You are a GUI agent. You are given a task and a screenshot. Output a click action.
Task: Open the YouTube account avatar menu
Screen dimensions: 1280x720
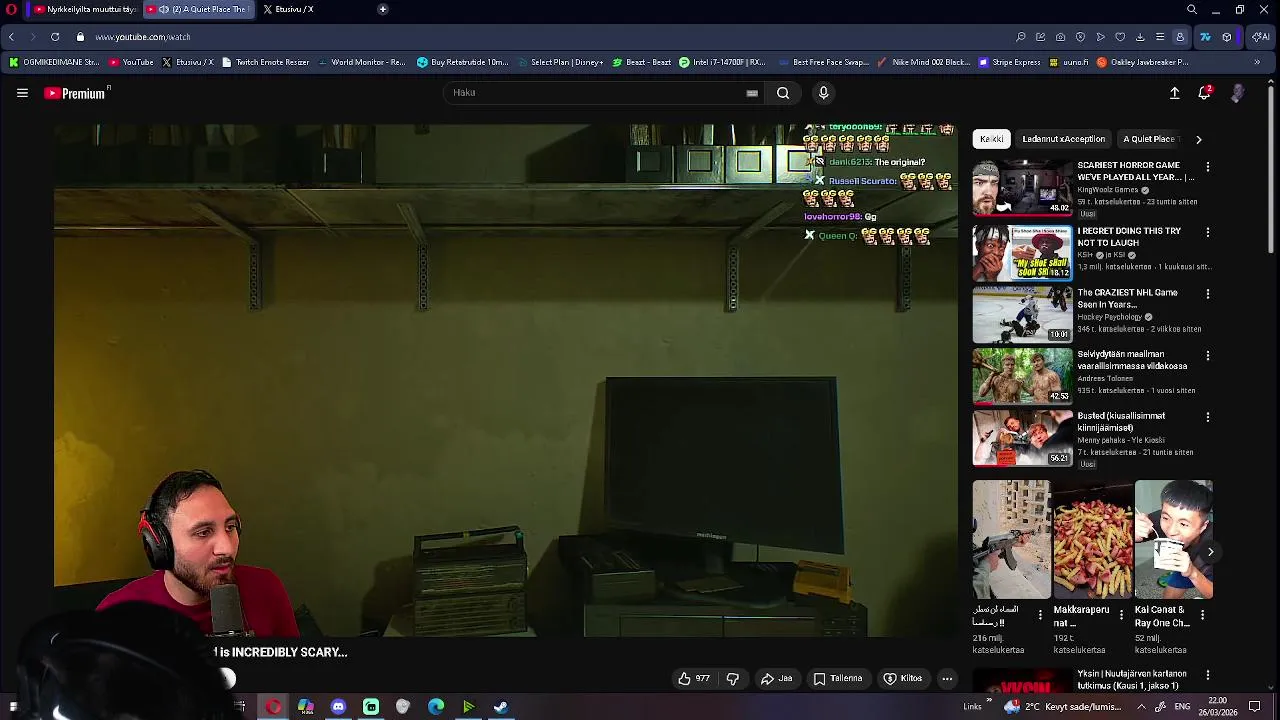coord(1238,93)
